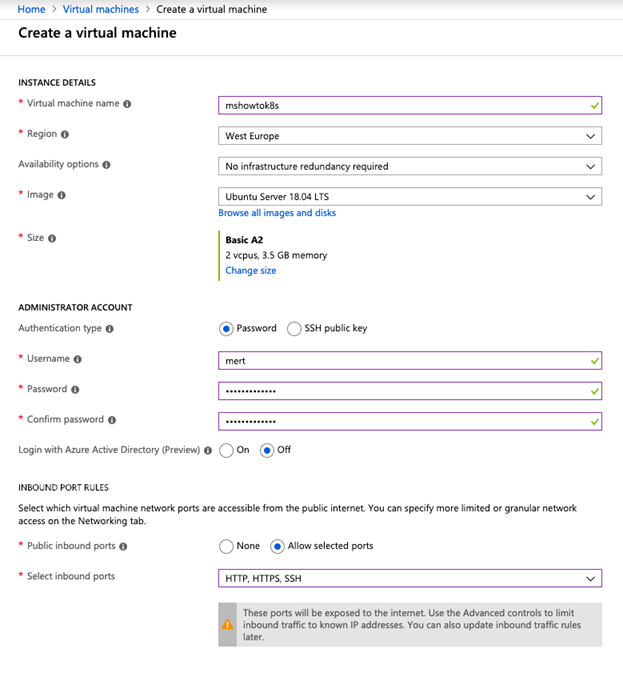Open Virtual machines breadcrumb link
This screenshot has height=693, width=623.
[x=101, y=9]
